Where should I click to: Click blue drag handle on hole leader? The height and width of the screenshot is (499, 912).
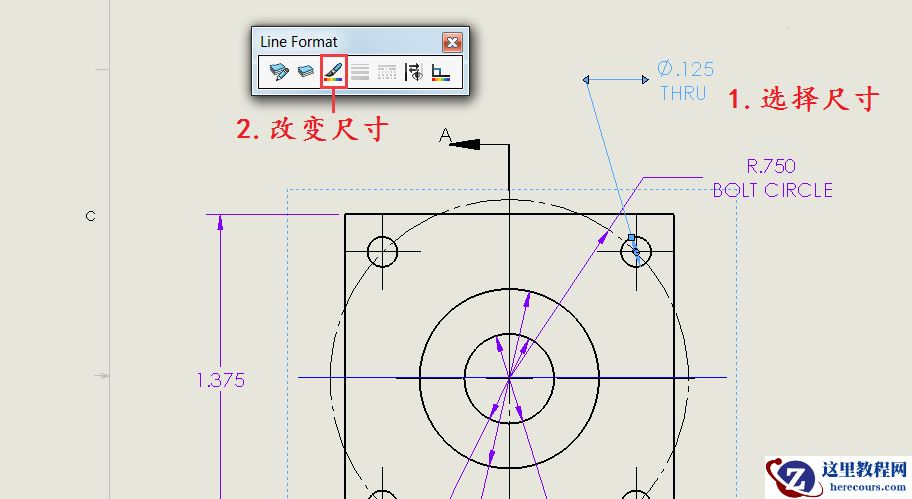tap(632, 238)
